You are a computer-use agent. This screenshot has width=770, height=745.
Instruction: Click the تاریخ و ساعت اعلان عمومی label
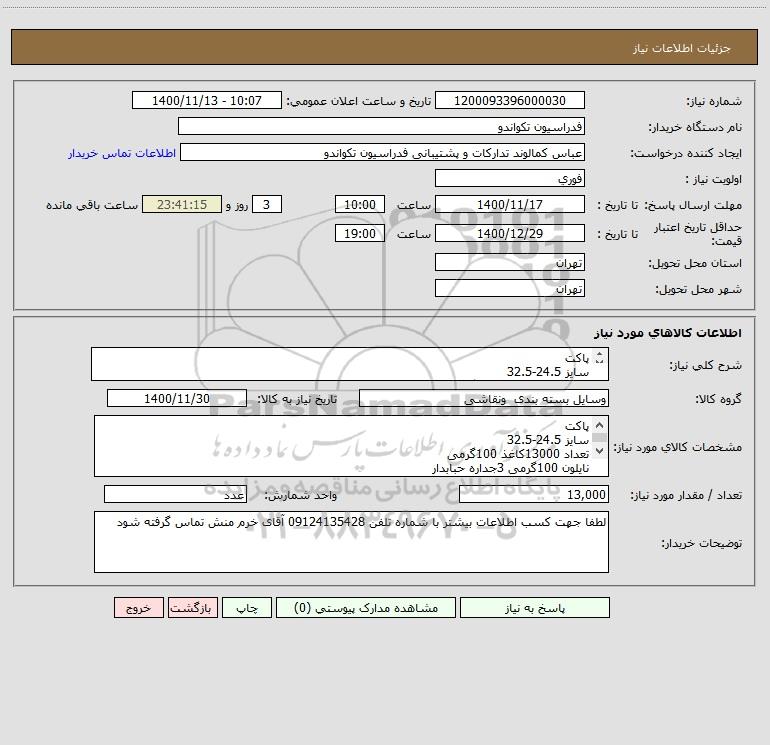(359, 101)
